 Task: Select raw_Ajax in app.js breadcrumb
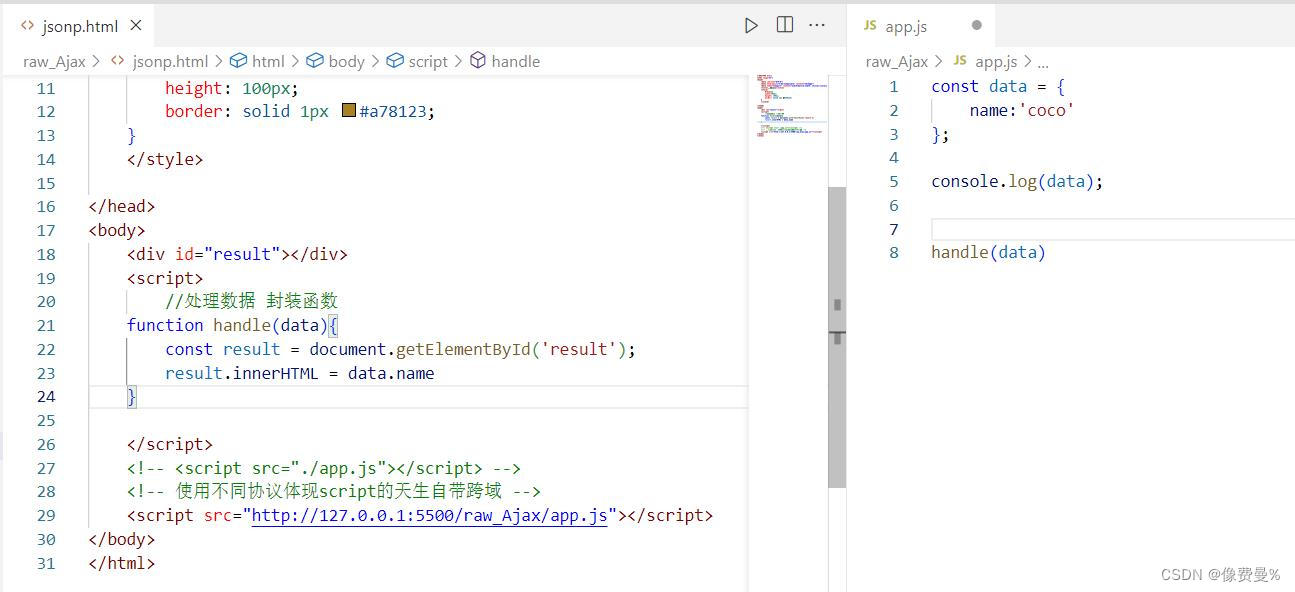[x=897, y=61]
